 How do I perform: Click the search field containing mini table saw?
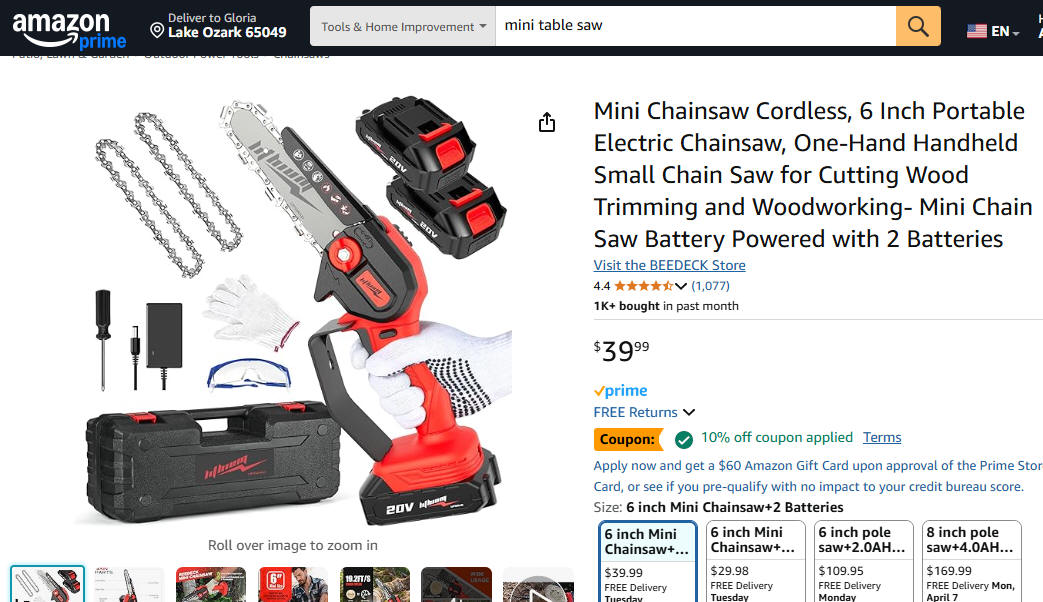(x=695, y=26)
